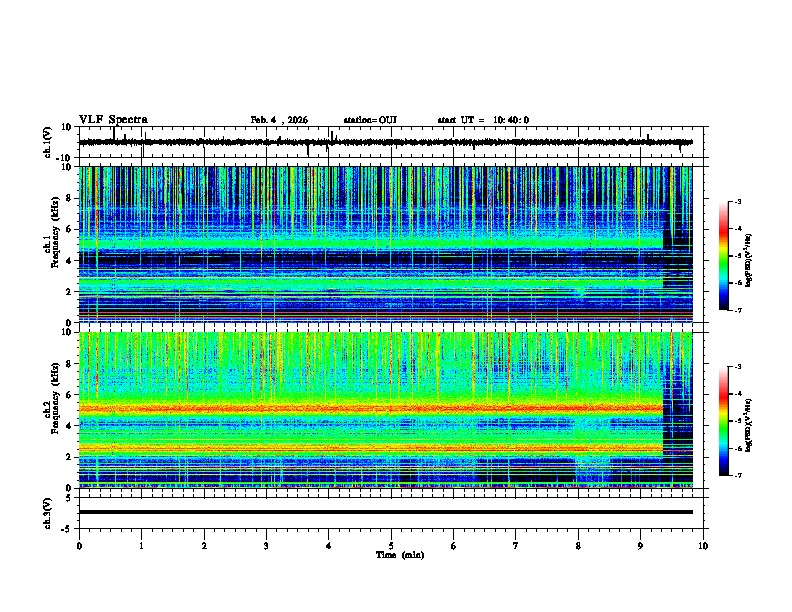Click the ch.2 color scale log(PSD) label
Image resolution: width=792 pixels, height=612 pixels.
(748, 425)
